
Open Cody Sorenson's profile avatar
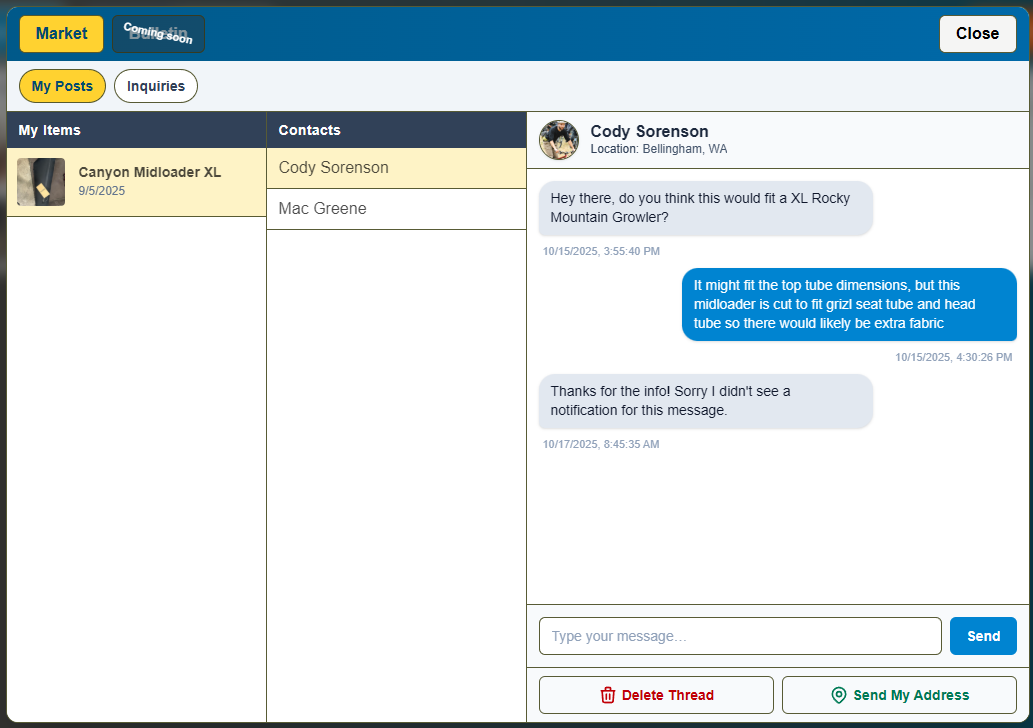[x=558, y=140]
